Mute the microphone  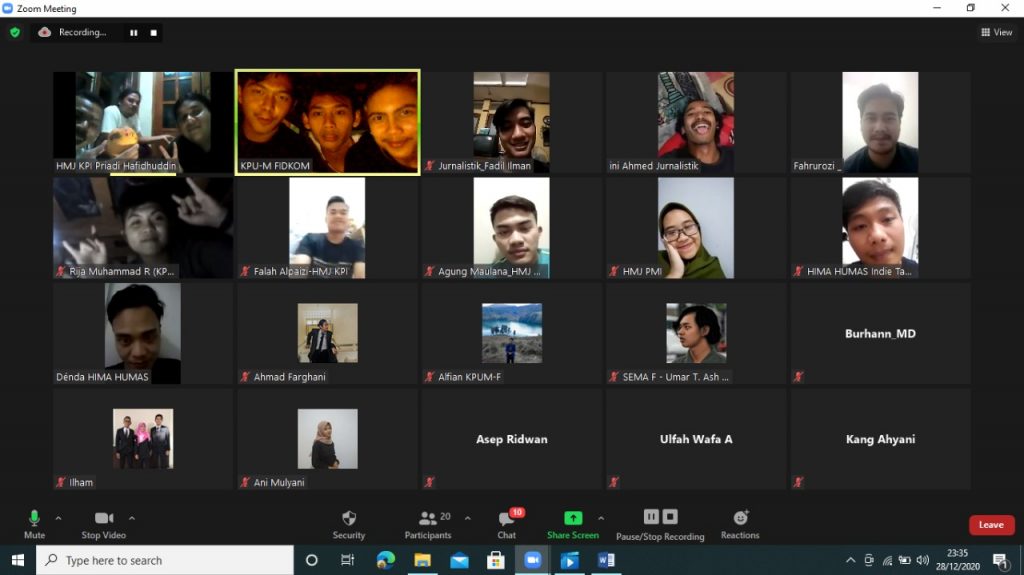point(34,523)
